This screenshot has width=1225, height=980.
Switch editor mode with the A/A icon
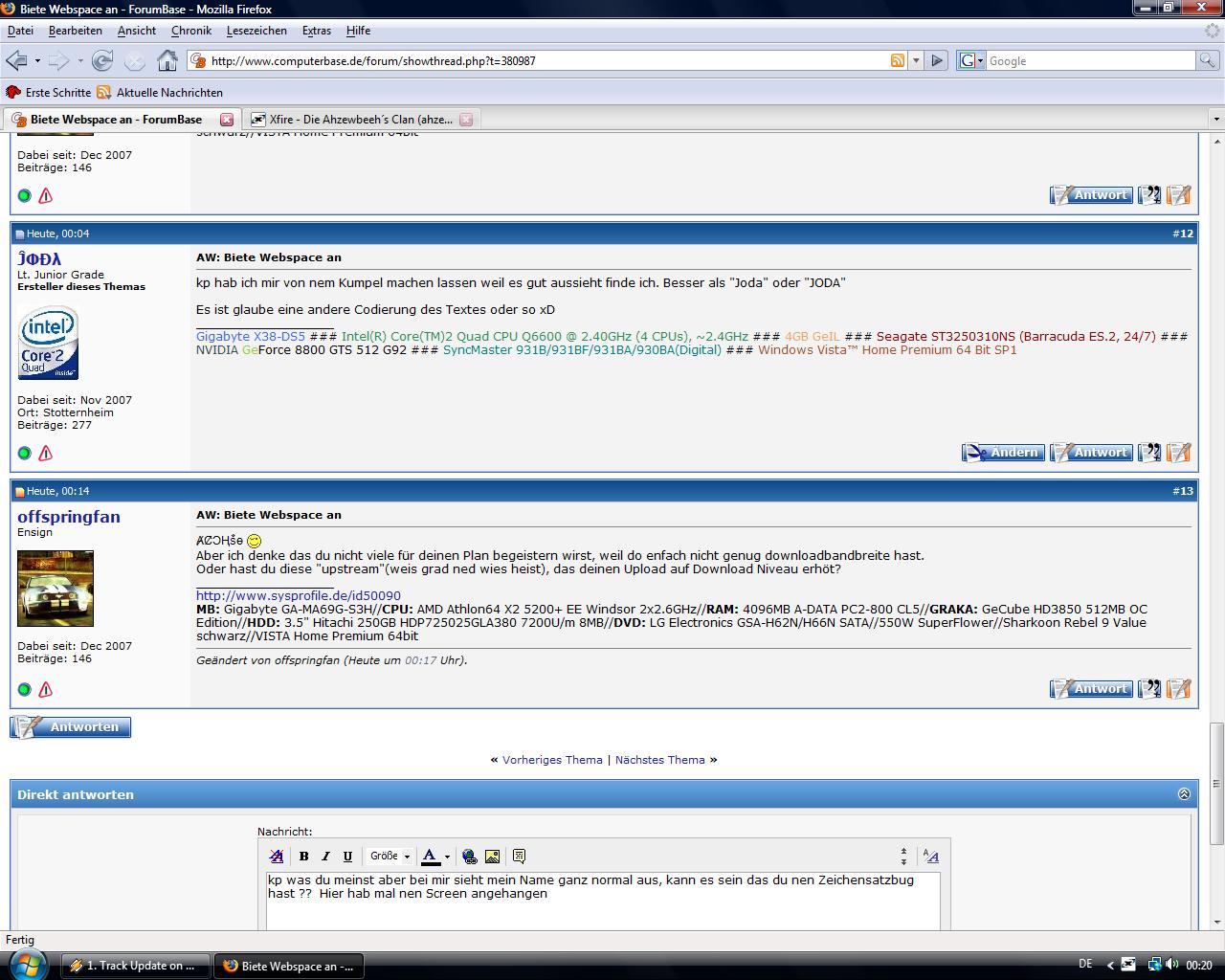click(931, 857)
